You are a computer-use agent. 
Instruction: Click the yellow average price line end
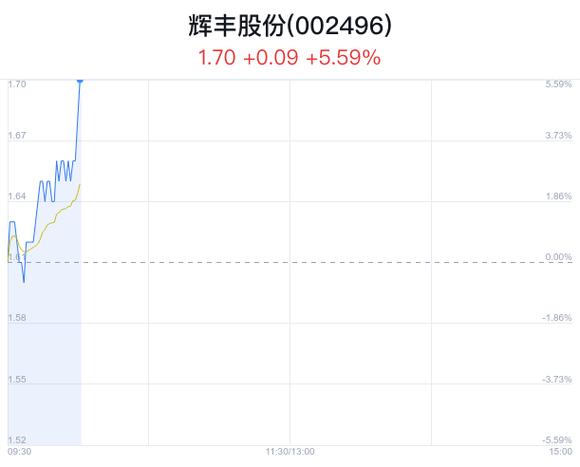point(80,185)
